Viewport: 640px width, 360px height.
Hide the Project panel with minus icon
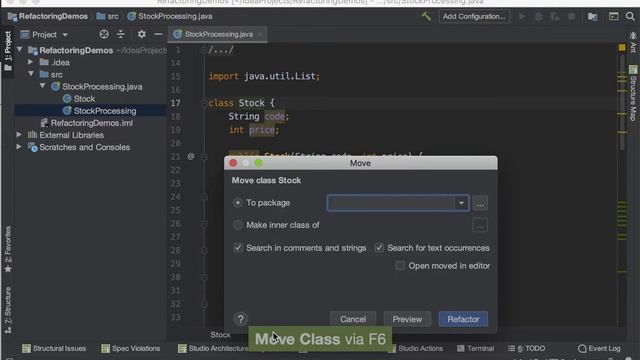coord(158,34)
